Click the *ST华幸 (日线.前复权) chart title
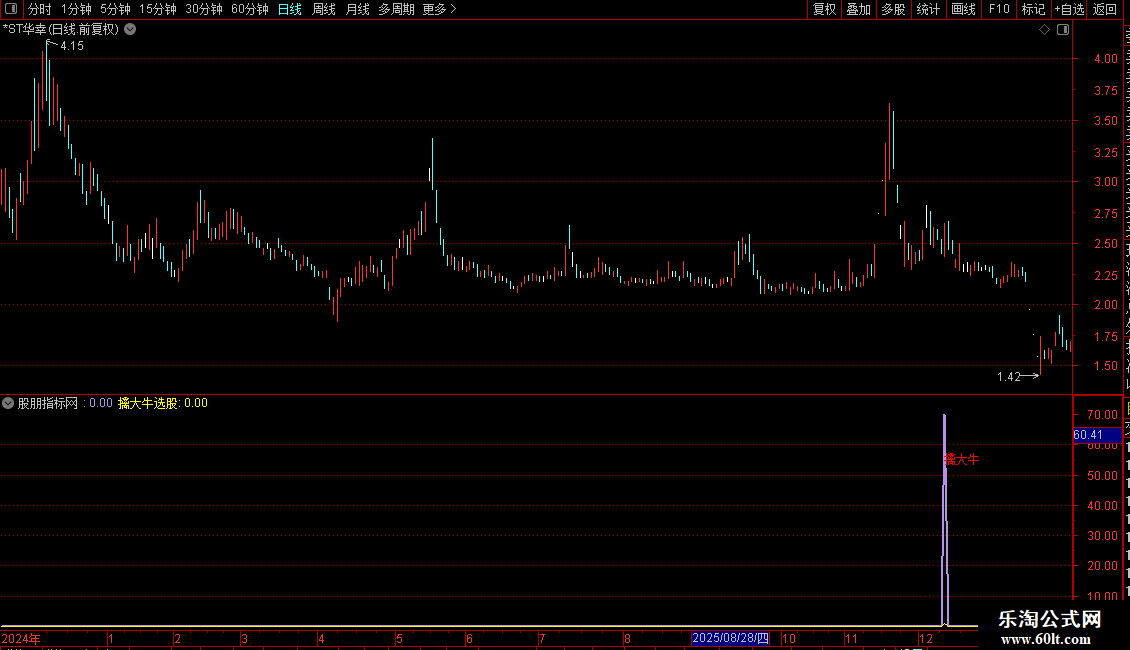 61,30
